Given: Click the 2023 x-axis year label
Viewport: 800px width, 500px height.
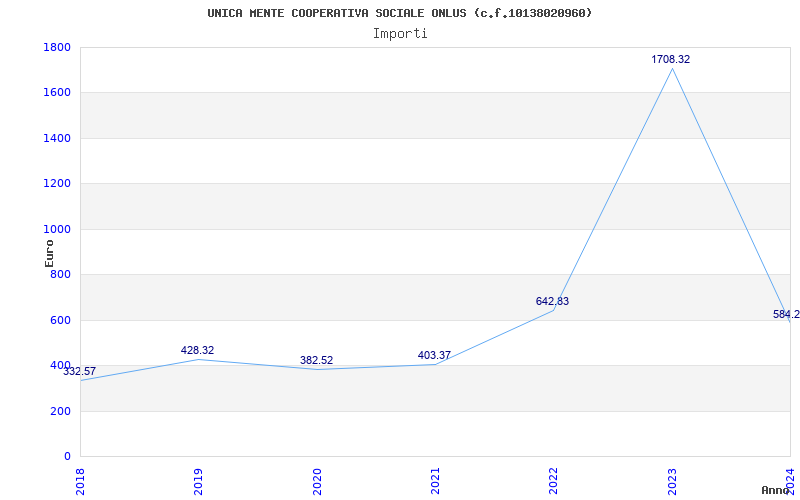Looking at the screenshot, I should coord(671,481).
